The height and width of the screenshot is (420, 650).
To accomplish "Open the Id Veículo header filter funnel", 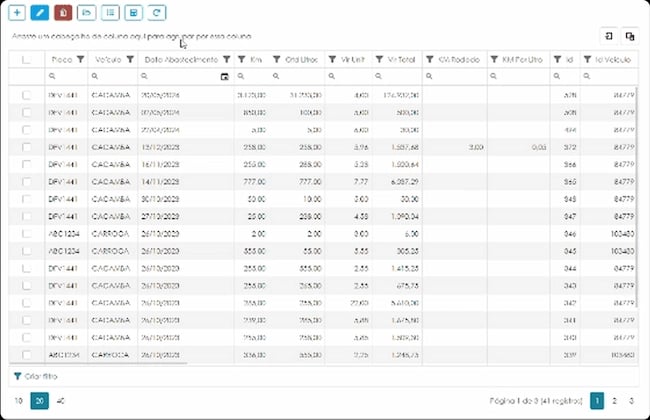I will pyautogui.click(x=587, y=59).
